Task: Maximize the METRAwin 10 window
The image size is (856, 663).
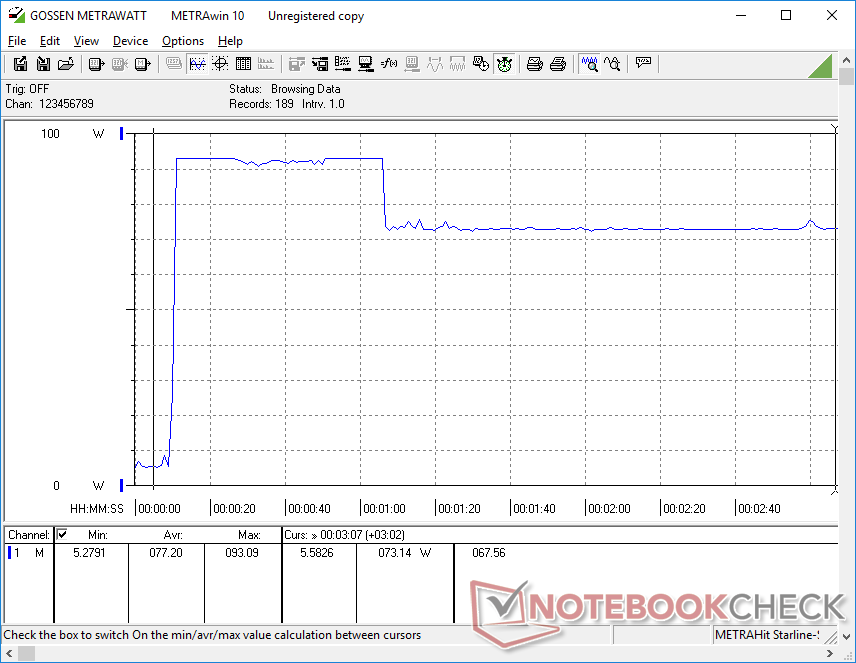Action: click(x=786, y=15)
